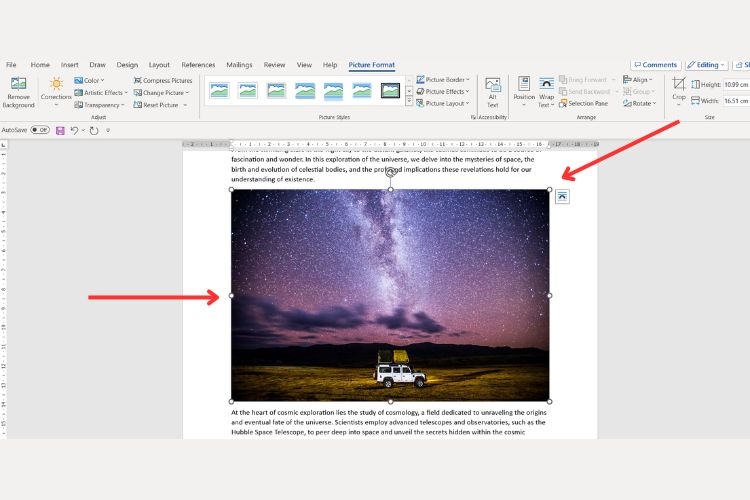Expand the Reset Picture arrow

[x=185, y=105]
